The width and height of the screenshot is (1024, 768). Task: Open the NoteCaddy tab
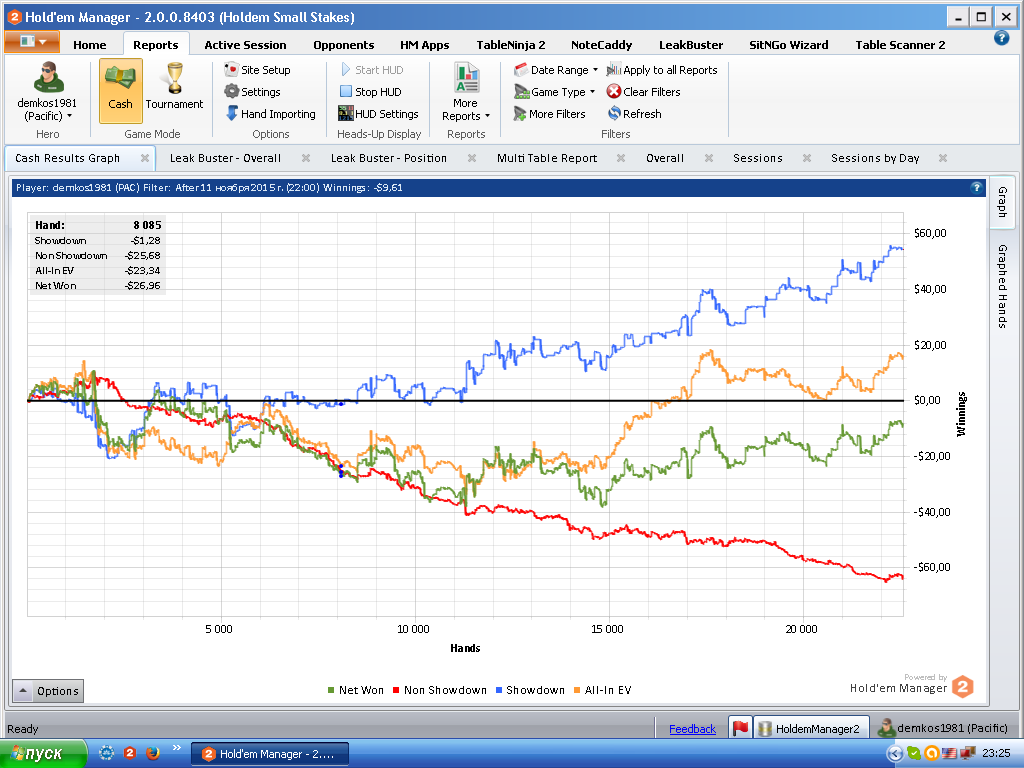point(601,45)
